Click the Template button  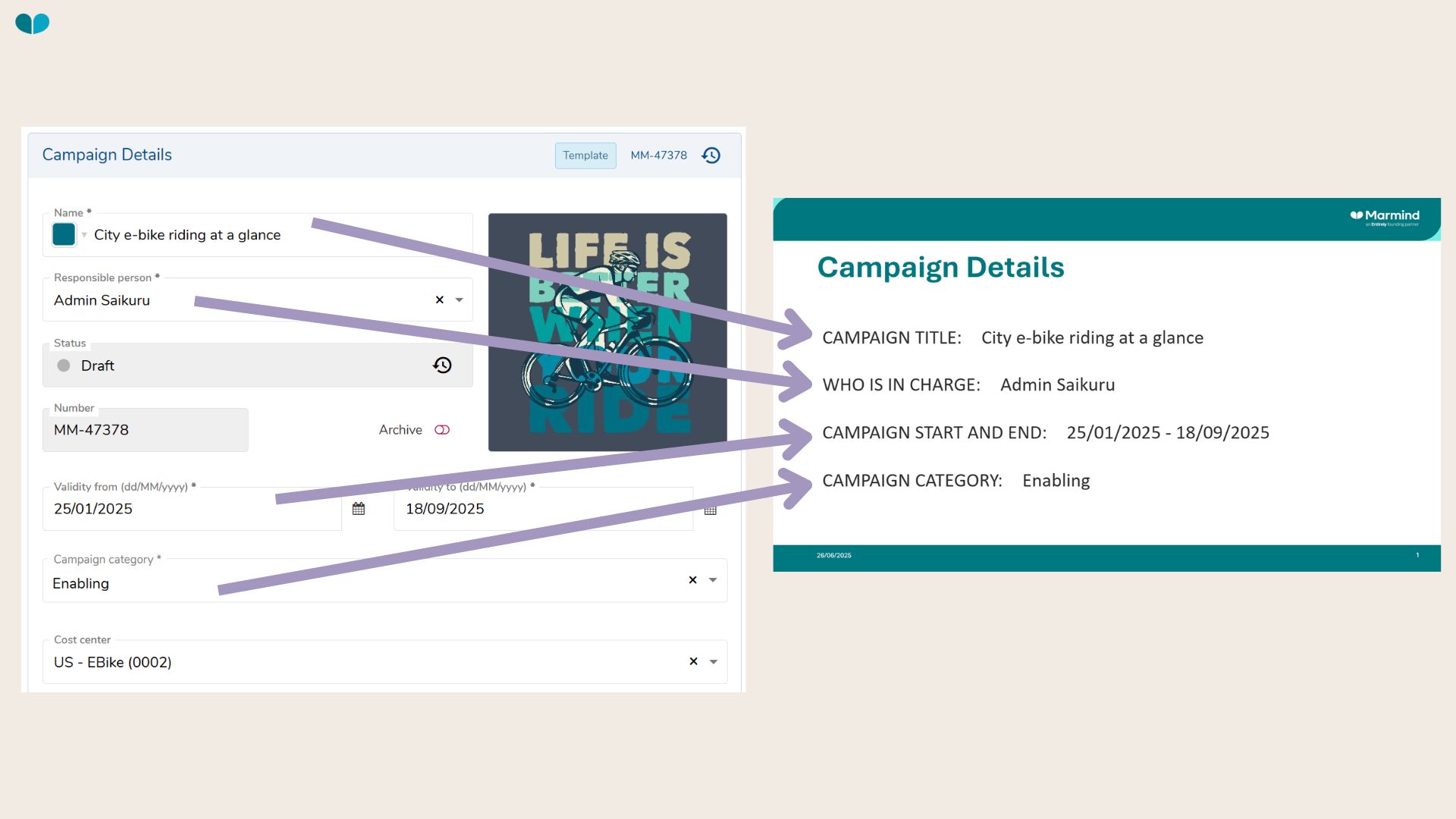click(x=585, y=155)
